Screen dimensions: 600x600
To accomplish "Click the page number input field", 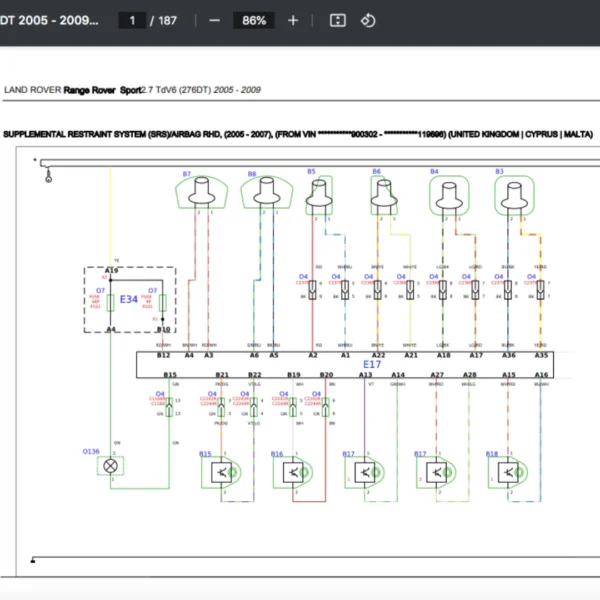I will [132, 20].
